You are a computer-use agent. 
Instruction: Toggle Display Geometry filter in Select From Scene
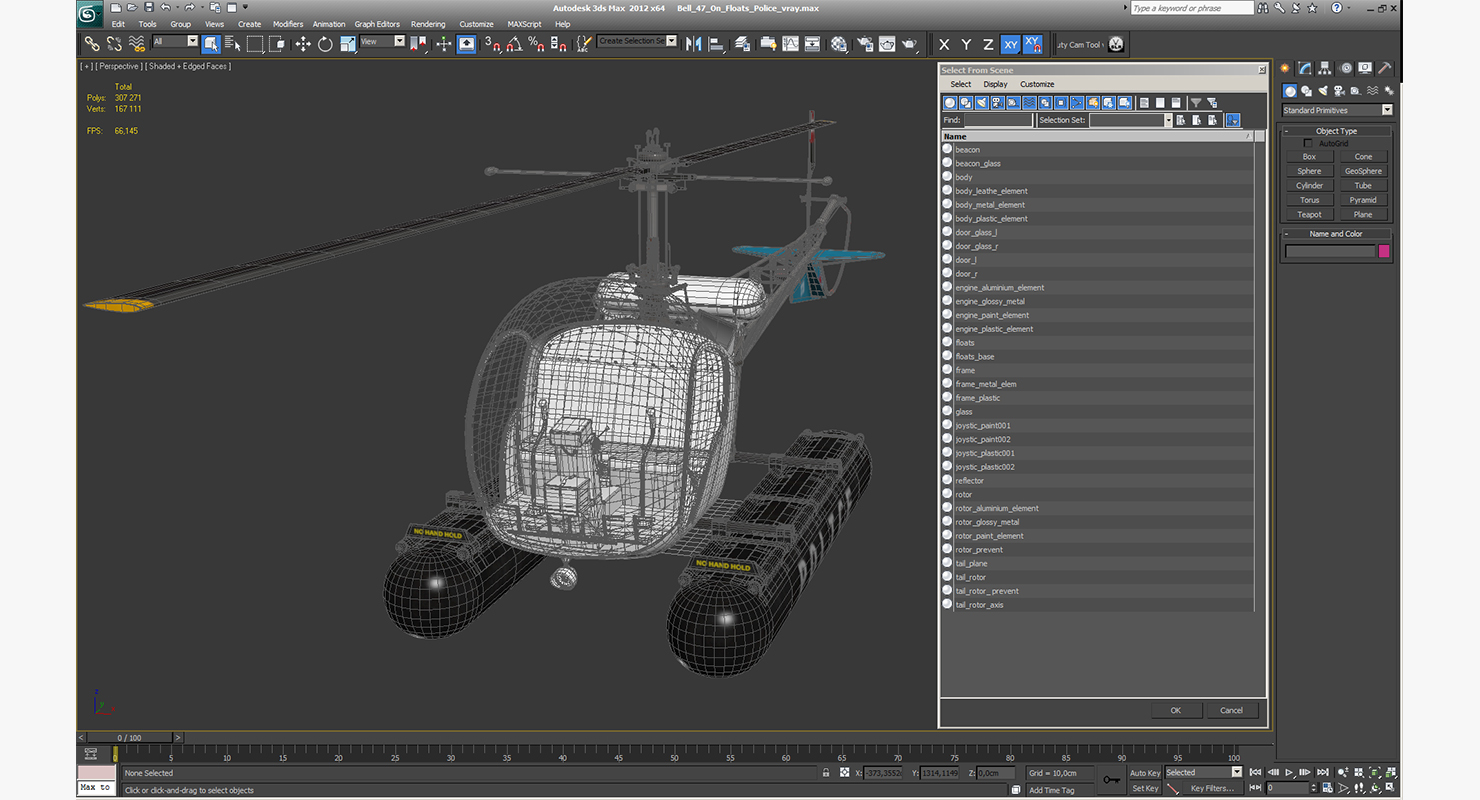pos(950,103)
